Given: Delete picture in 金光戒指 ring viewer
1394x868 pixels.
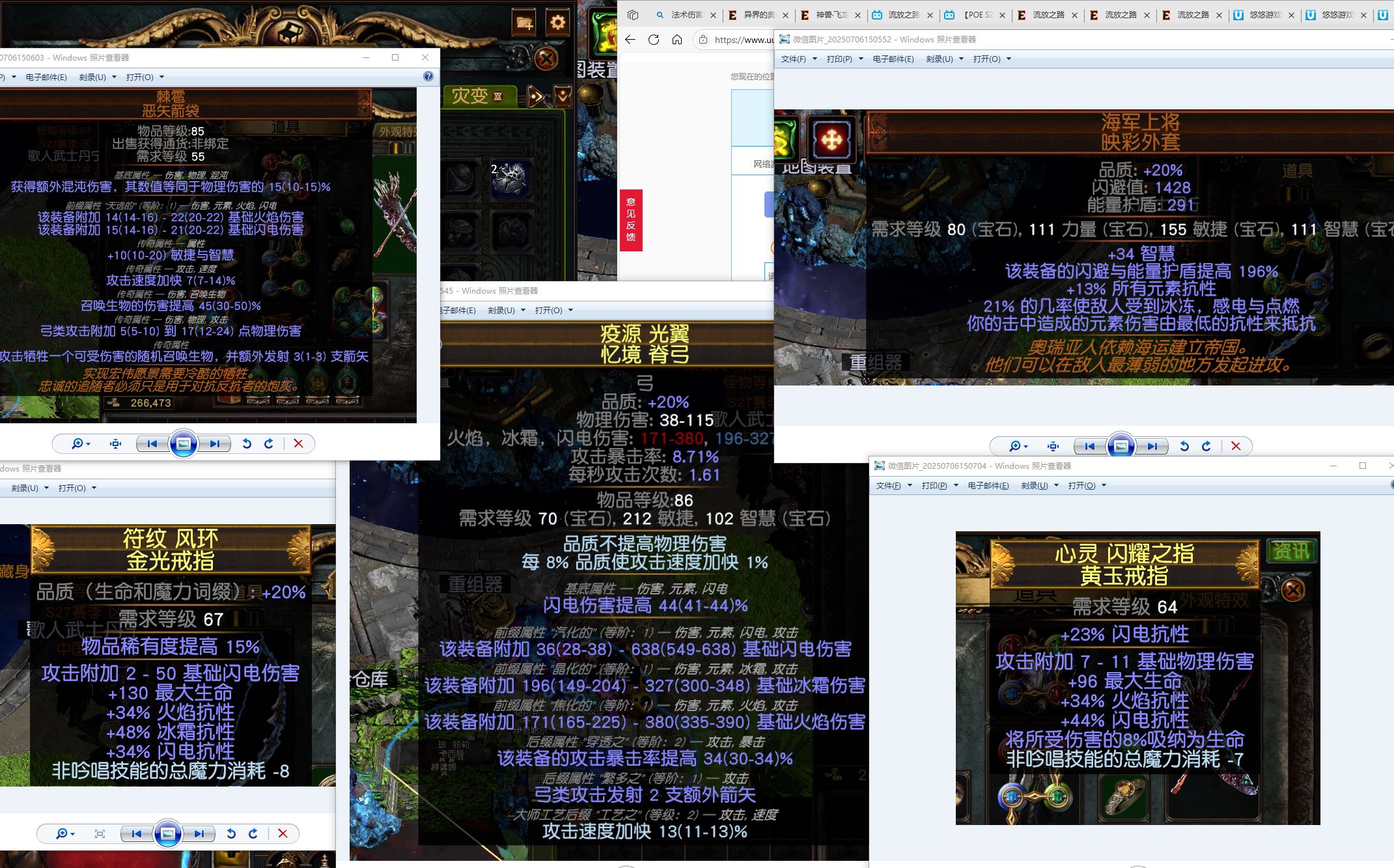Looking at the screenshot, I should click(283, 833).
